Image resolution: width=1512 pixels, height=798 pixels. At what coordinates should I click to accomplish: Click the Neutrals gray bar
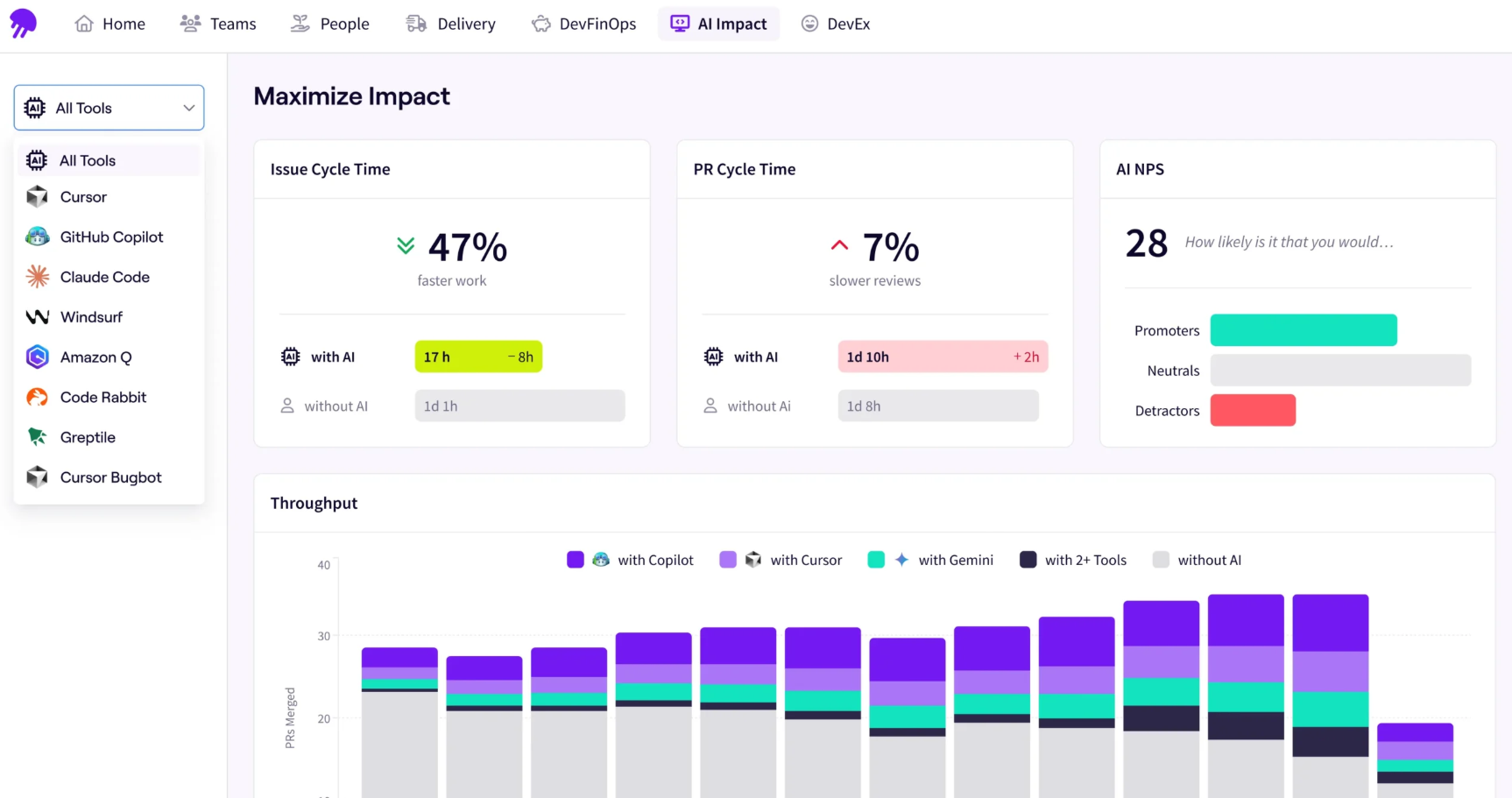(1340, 371)
